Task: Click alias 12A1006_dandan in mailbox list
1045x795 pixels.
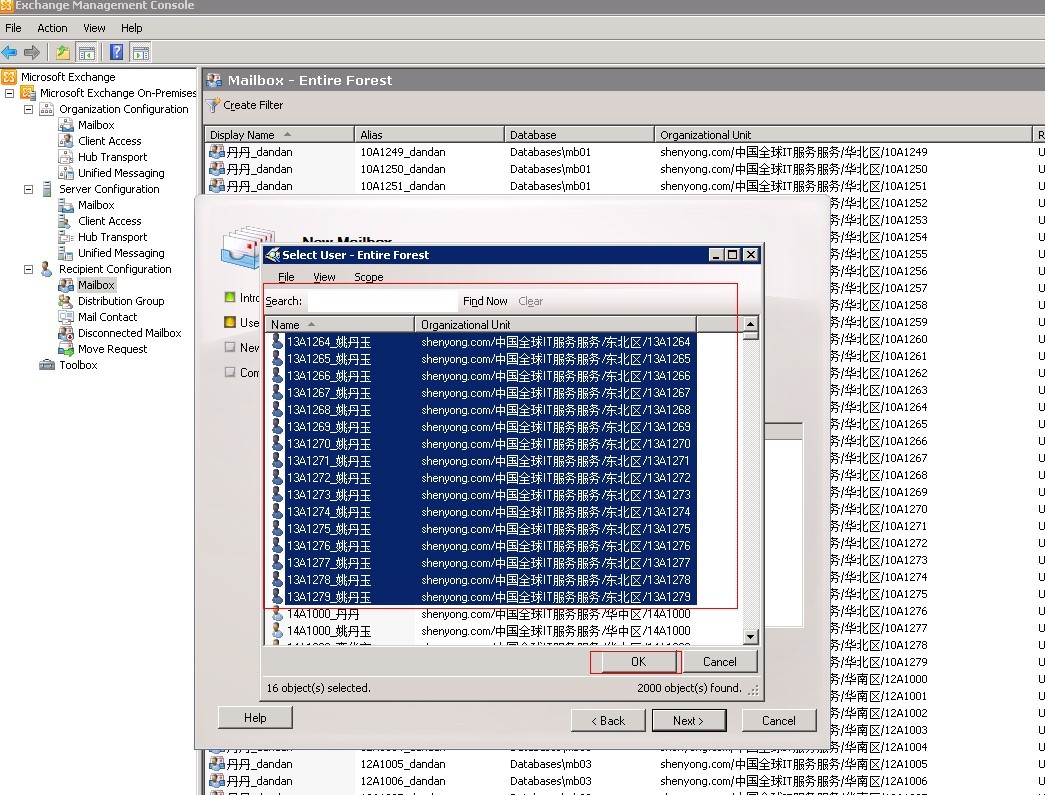Action: (x=403, y=781)
